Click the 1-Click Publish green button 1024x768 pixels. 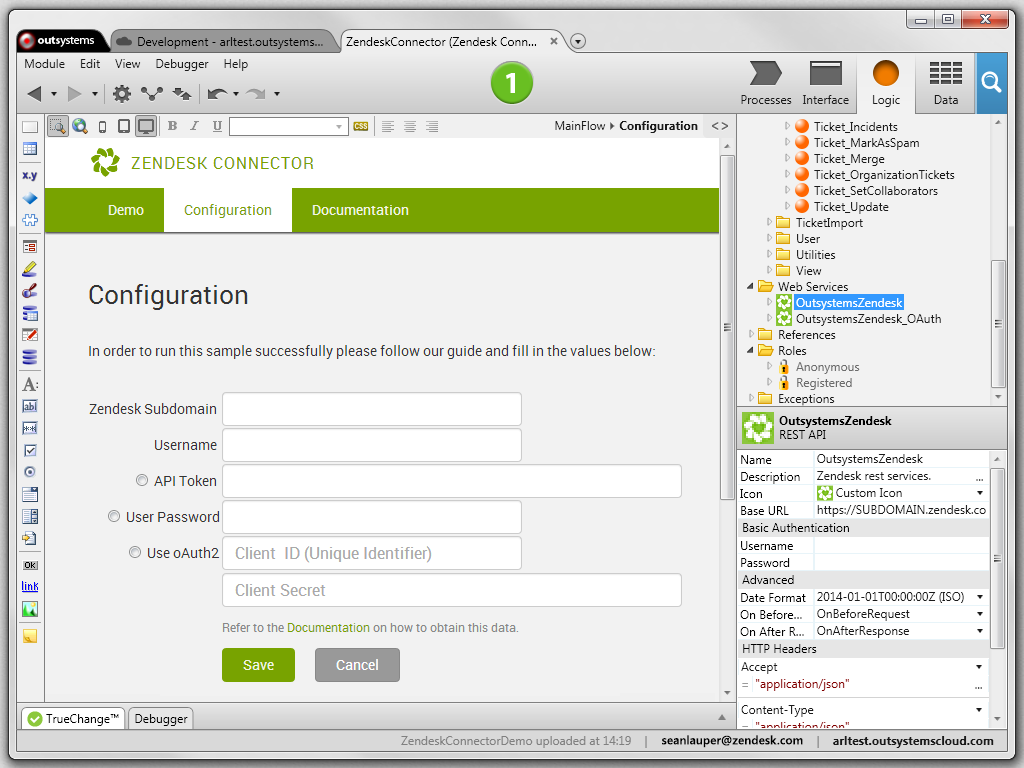(511, 83)
